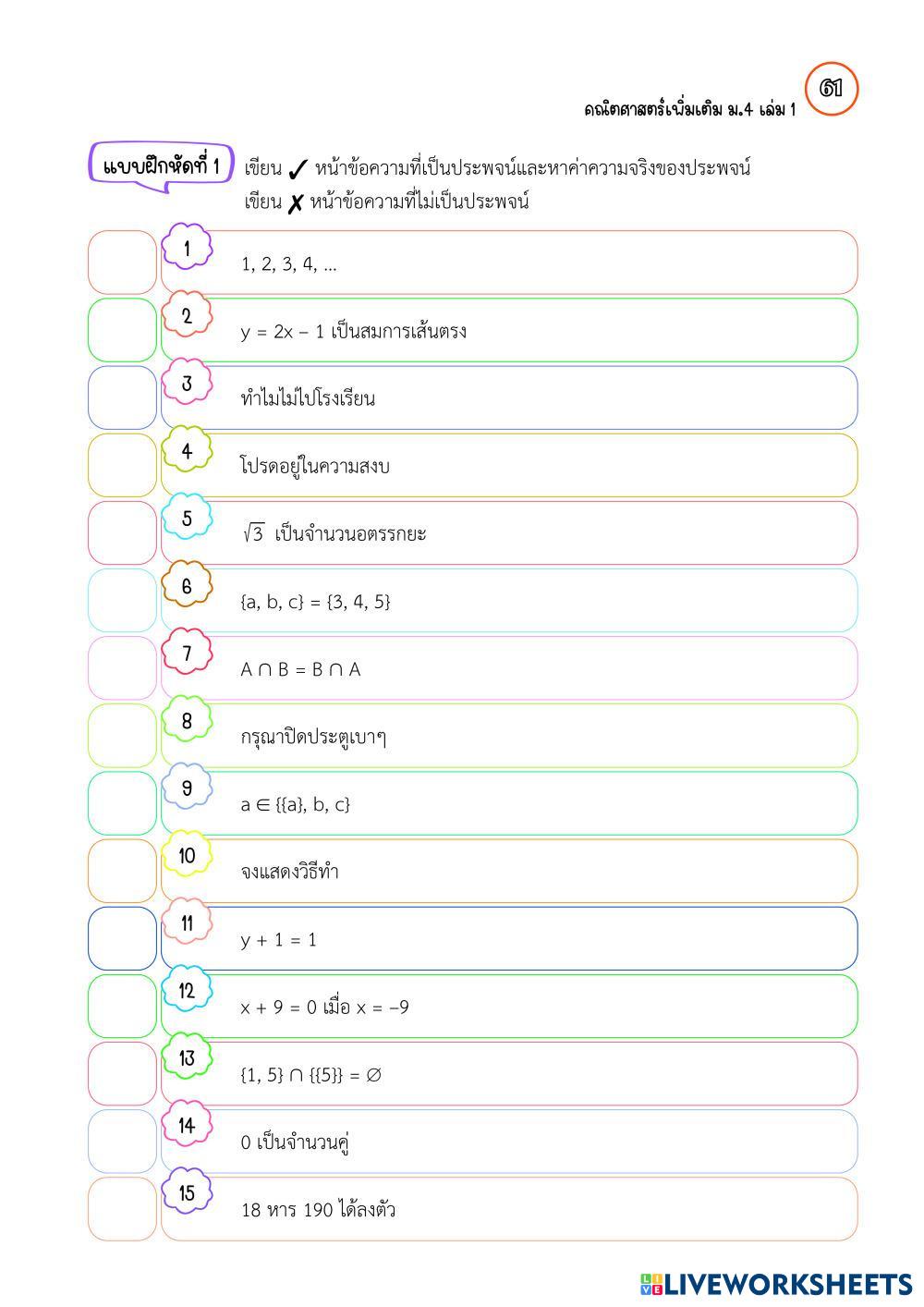Screen dimensions: 924x1307
Task: Click the number 6 flower badge
Action: coord(187,587)
